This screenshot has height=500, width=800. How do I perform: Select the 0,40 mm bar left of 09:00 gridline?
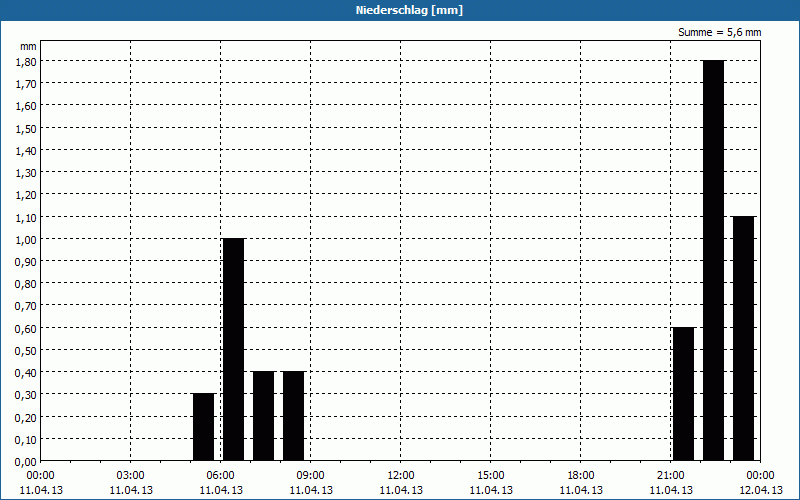click(293, 416)
